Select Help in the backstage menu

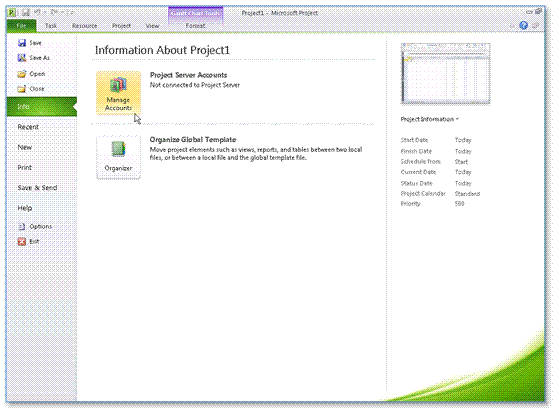[x=24, y=208]
